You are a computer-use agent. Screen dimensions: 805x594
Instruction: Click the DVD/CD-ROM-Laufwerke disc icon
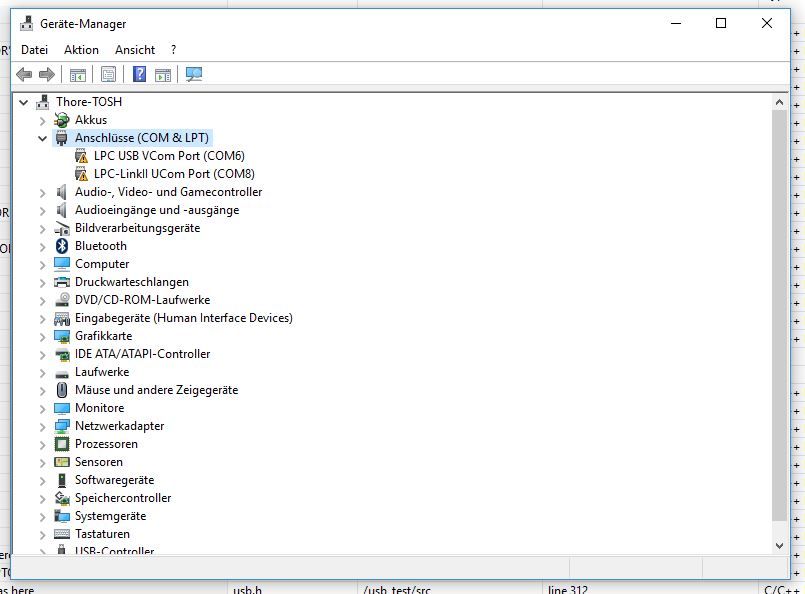(62, 300)
